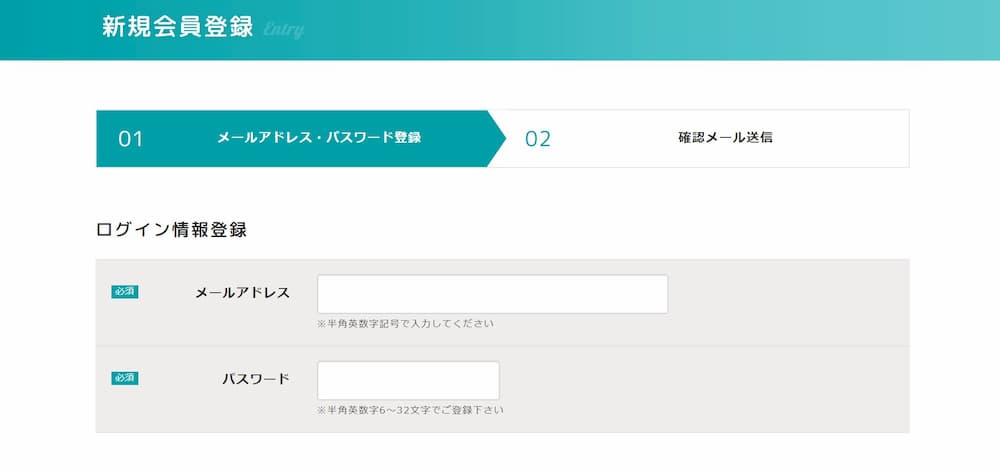
Task: Click the メールアドレス field label
Action: (x=242, y=293)
